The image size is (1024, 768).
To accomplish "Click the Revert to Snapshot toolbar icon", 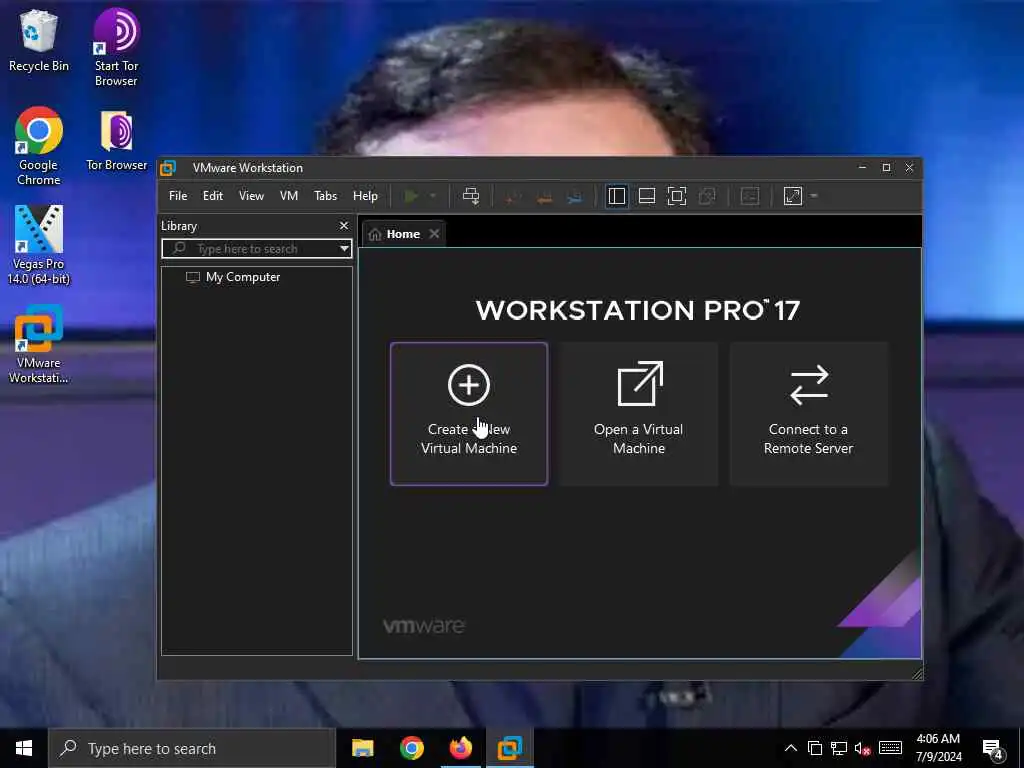I will tap(544, 197).
